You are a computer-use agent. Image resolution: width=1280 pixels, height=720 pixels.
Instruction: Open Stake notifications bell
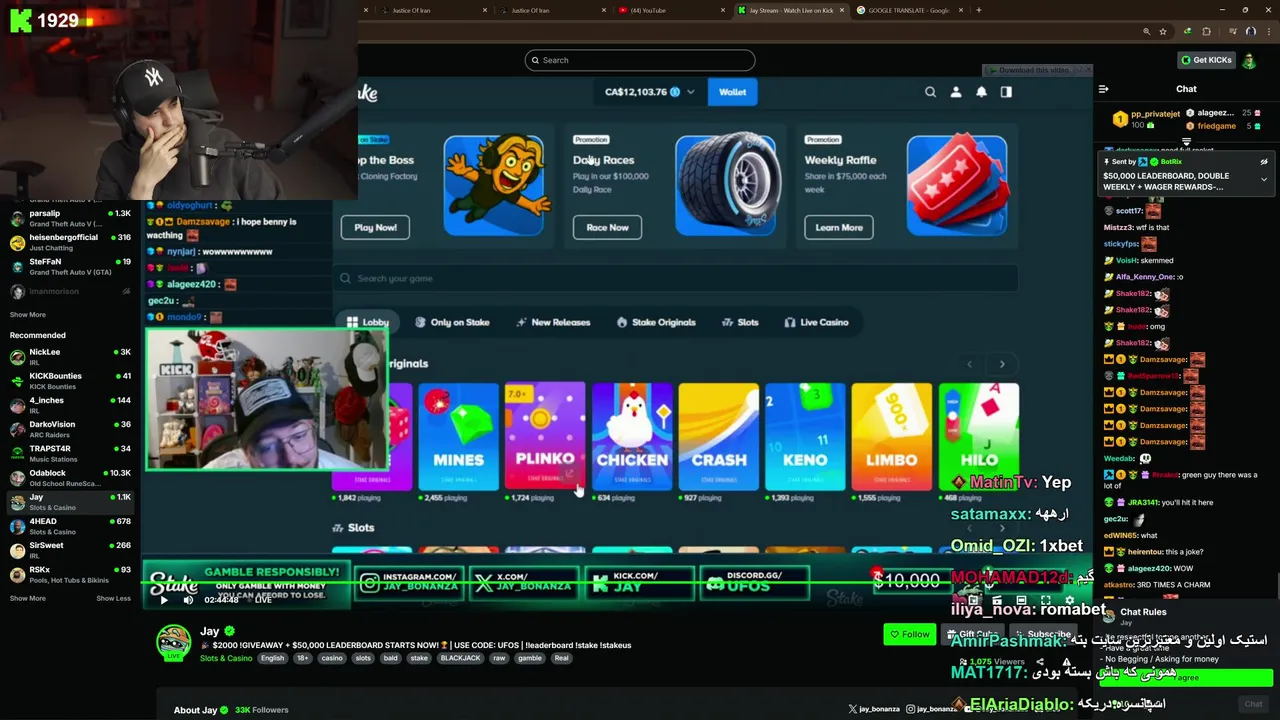981,92
